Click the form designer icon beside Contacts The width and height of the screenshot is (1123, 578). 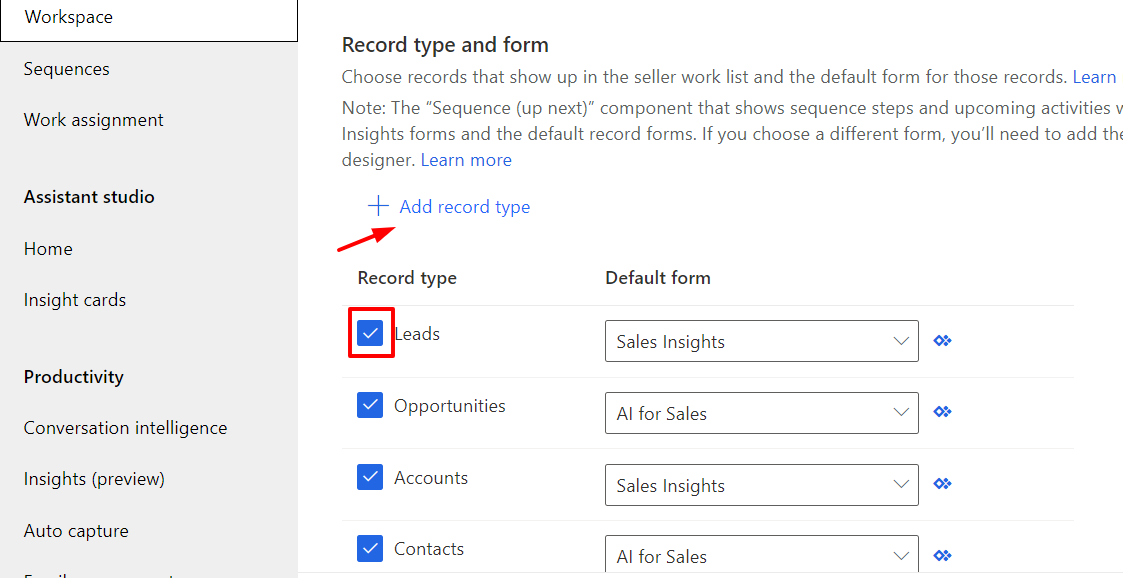pyautogui.click(x=942, y=556)
